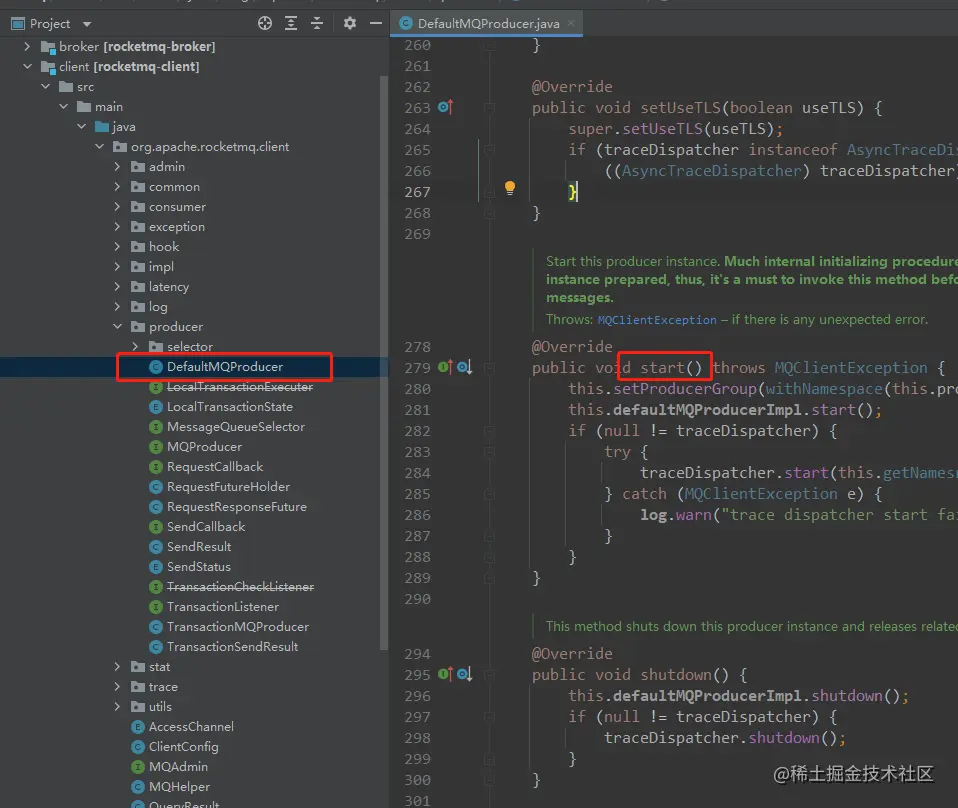This screenshot has width=958, height=808.
Task: Open AccessChannel enum
Action: click(x=183, y=727)
